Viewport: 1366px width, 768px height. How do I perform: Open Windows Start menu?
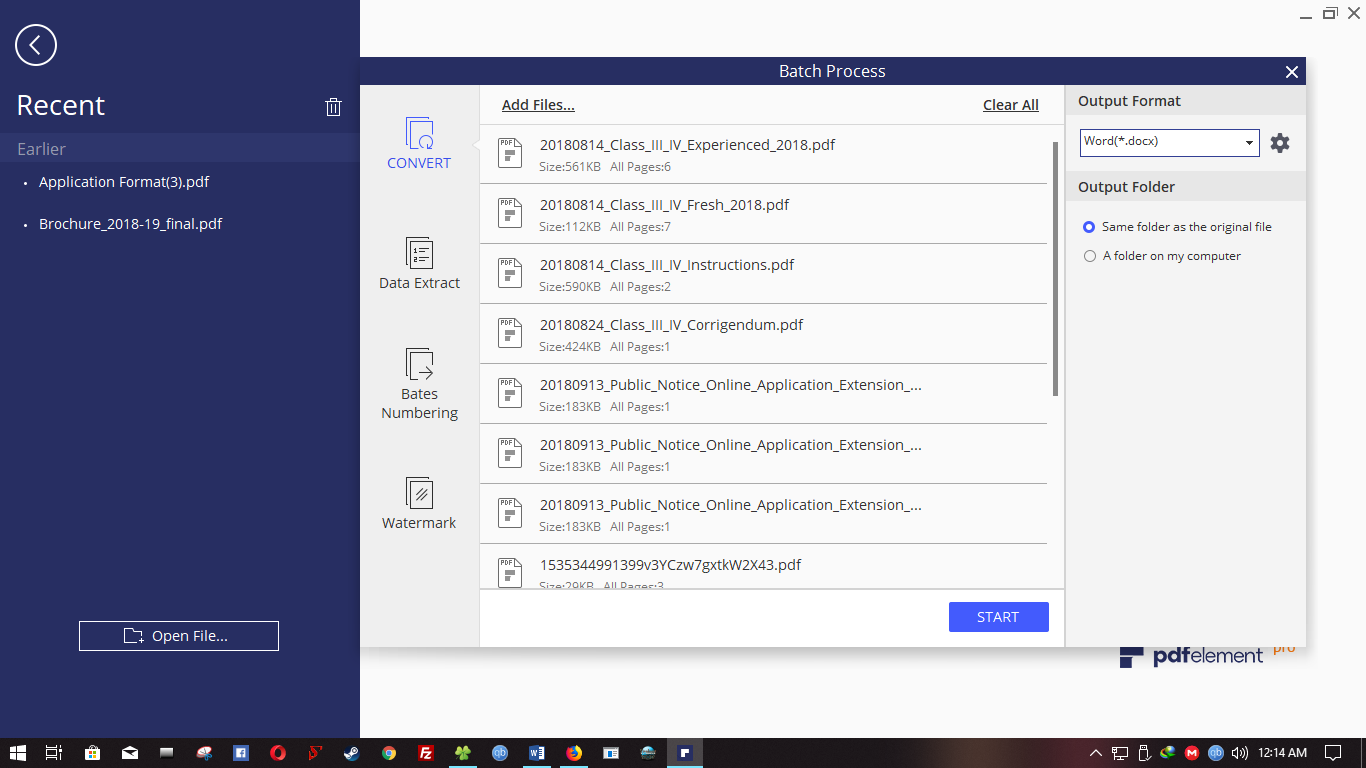[x=18, y=753]
